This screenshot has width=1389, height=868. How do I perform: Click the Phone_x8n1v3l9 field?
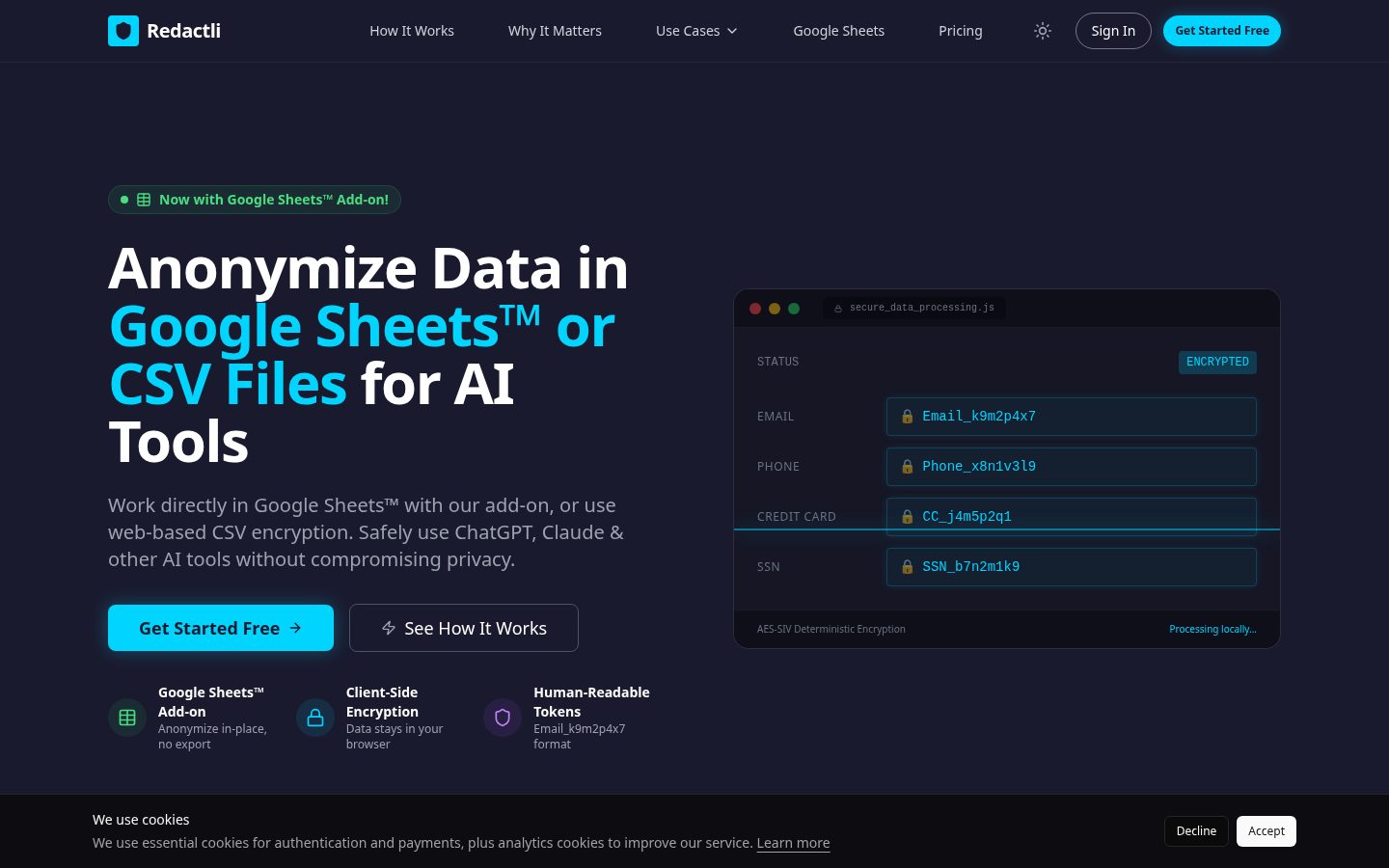(1072, 467)
